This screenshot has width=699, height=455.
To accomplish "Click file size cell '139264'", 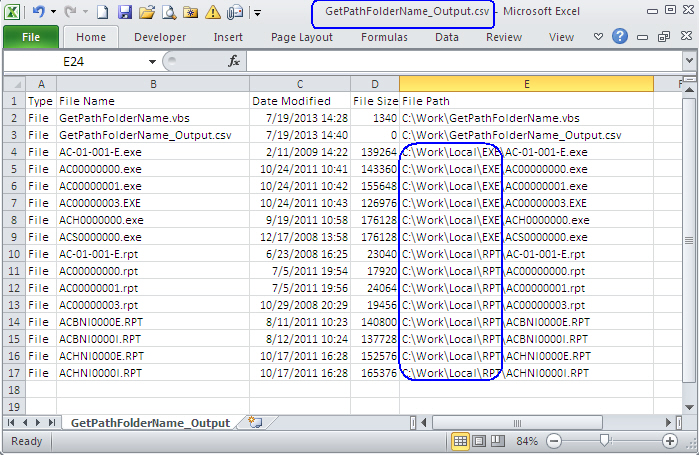I will pyautogui.click(x=375, y=152).
